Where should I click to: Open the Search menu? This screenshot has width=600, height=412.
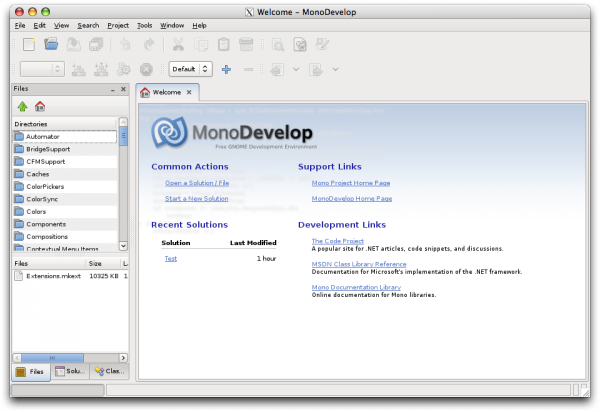tap(88, 26)
